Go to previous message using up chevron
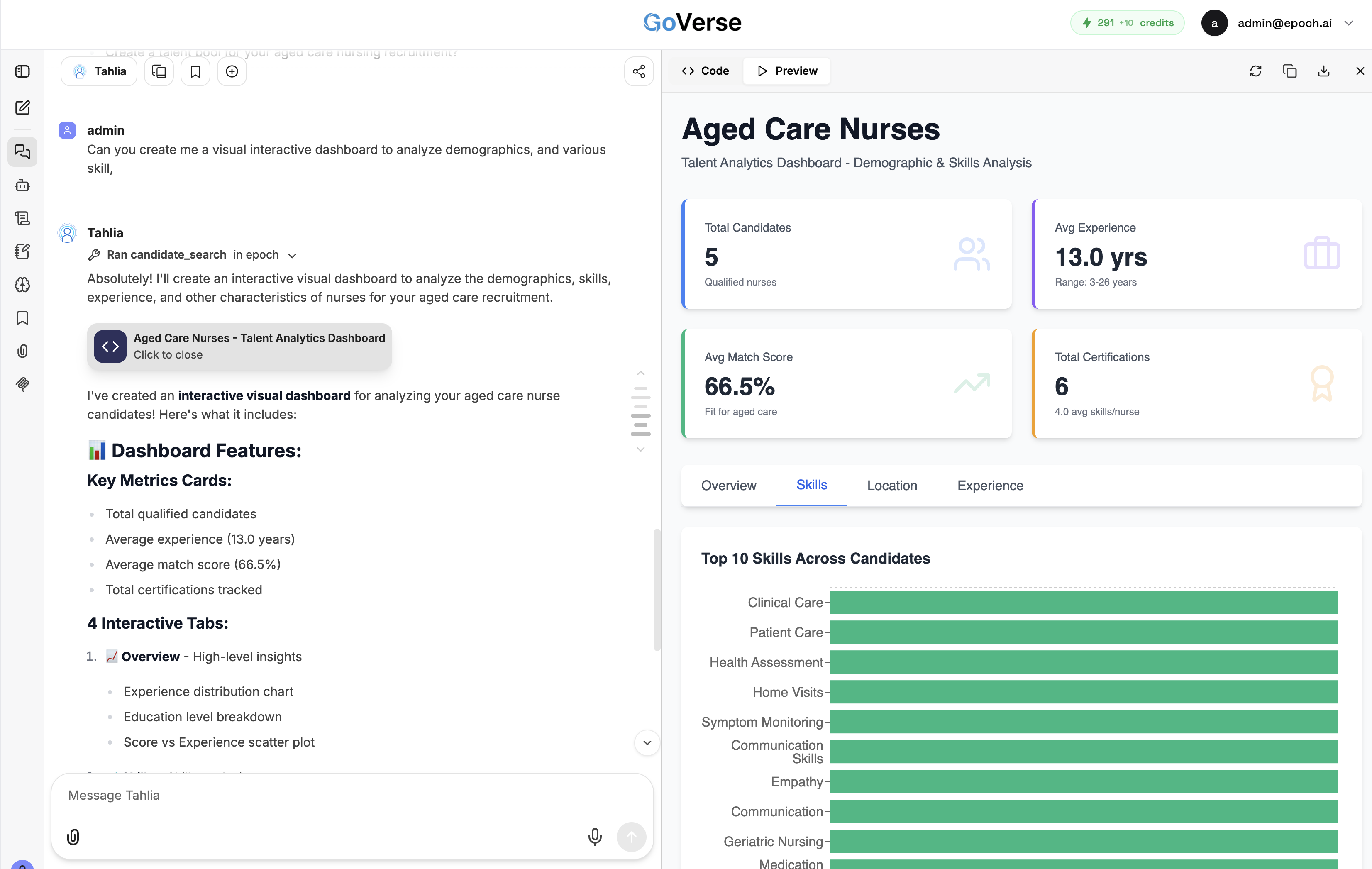Screen dimensions: 1372x869 point(640,373)
